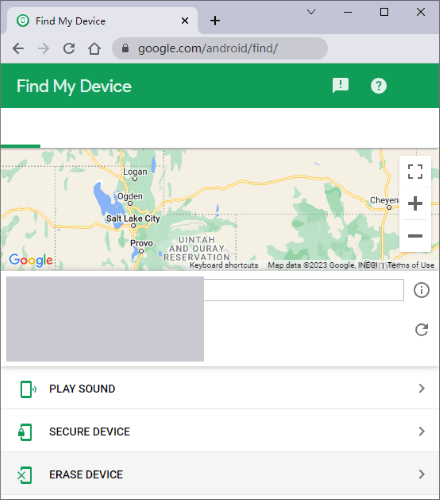The width and height of the screenshot is (440, 500).
Task: Open the help question mark icon
Action: point(379,86)
